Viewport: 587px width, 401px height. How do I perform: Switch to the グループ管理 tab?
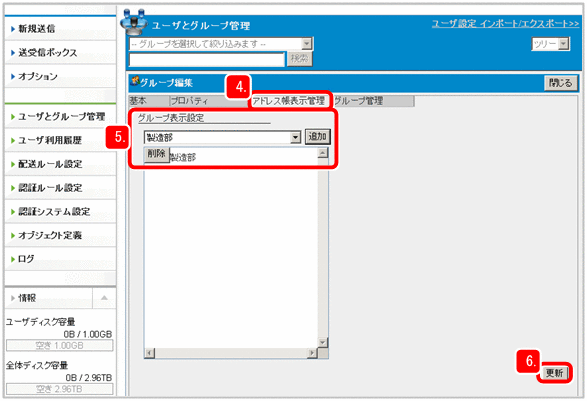coord(374,101)
